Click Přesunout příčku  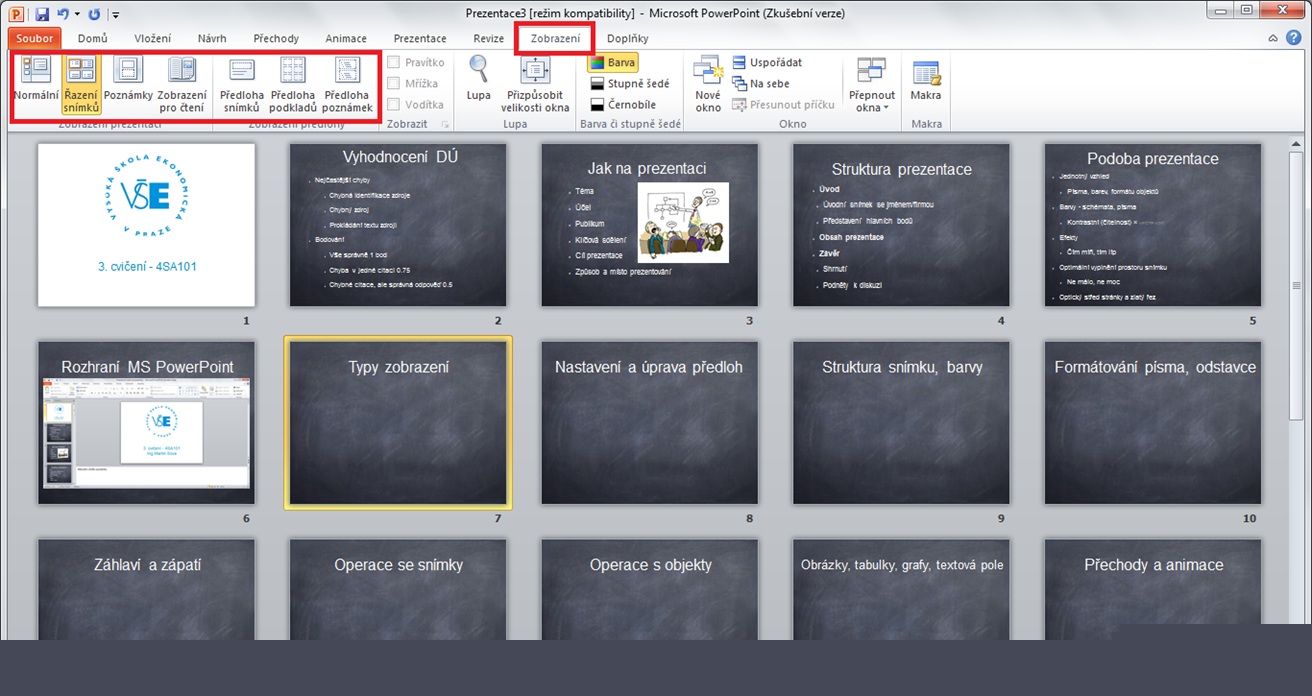coord(783,104)
